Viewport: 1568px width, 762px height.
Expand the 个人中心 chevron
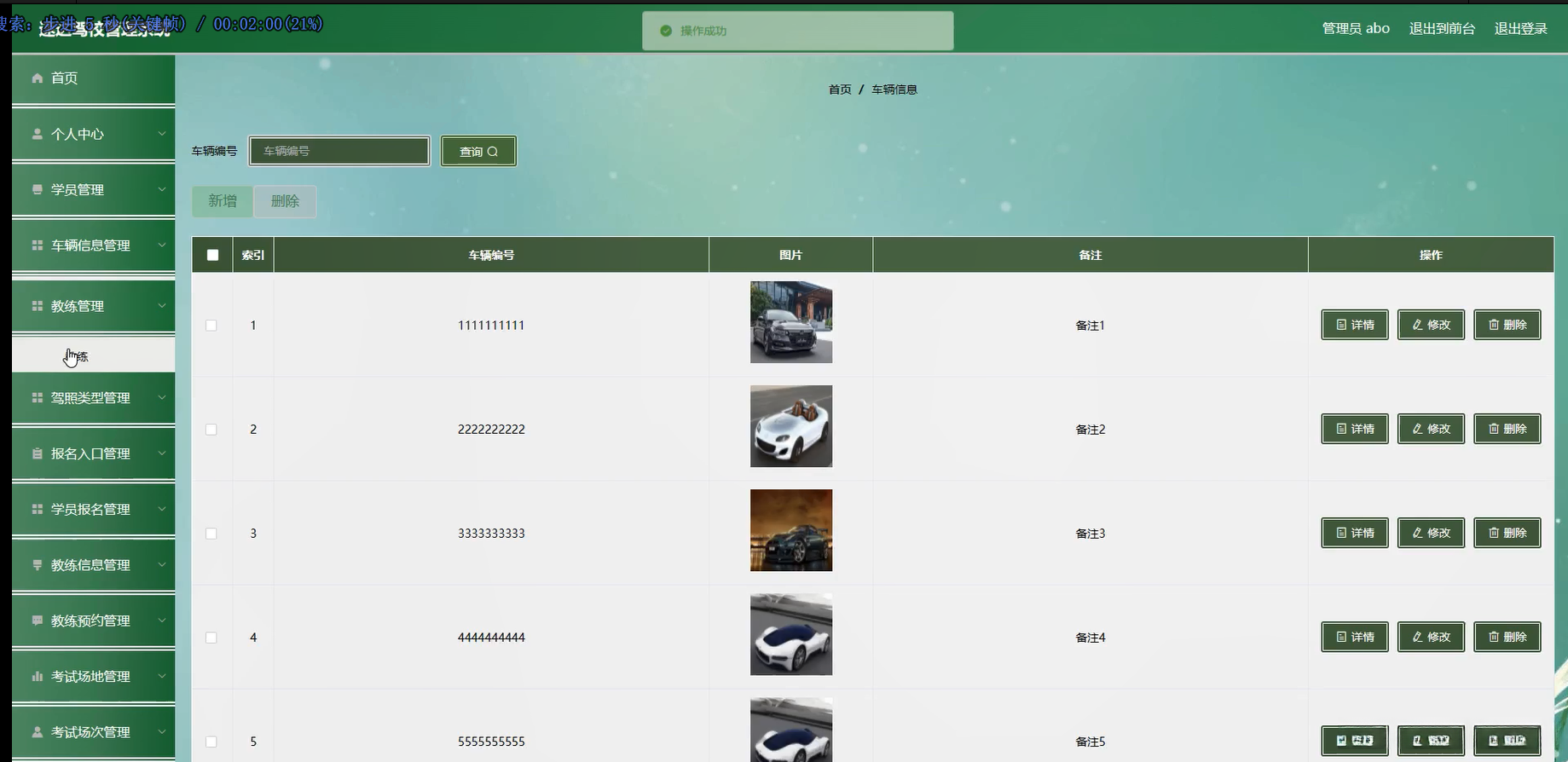[162, 134]
